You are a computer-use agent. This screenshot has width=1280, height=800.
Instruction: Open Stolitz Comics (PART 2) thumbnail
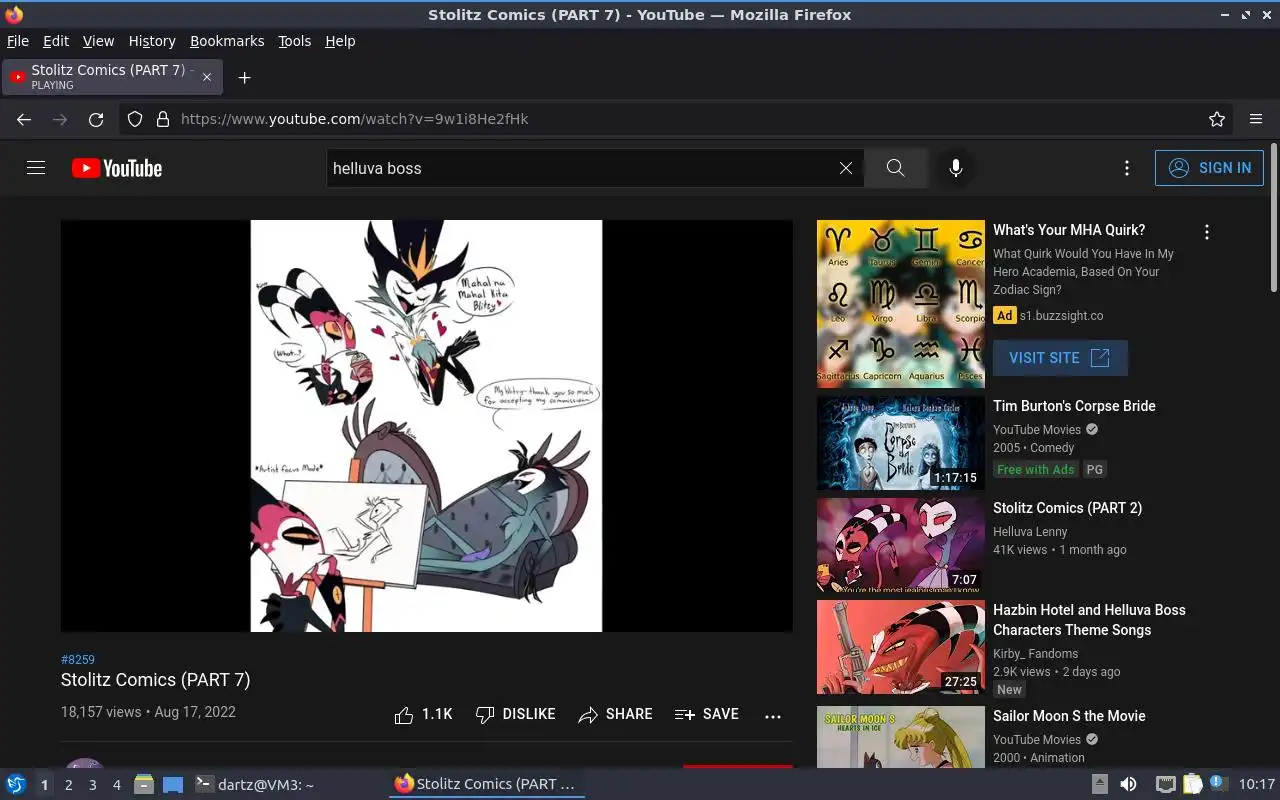901,545
